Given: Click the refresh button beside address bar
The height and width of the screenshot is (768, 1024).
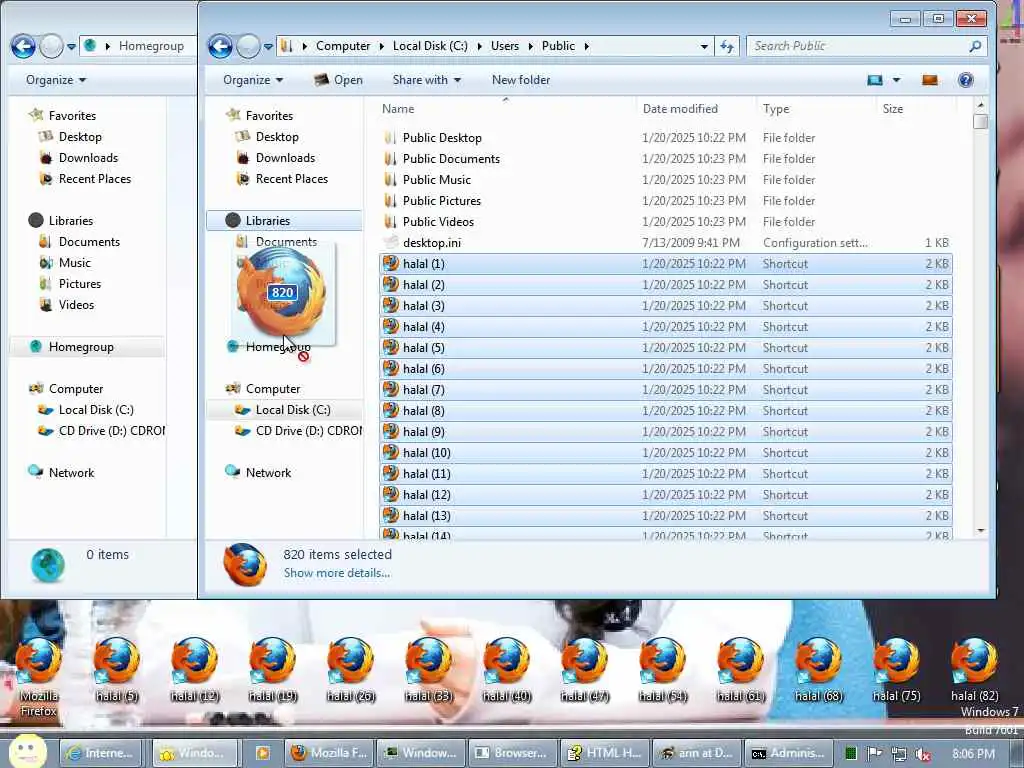Looking at the screenshot, I should [727, 46].
